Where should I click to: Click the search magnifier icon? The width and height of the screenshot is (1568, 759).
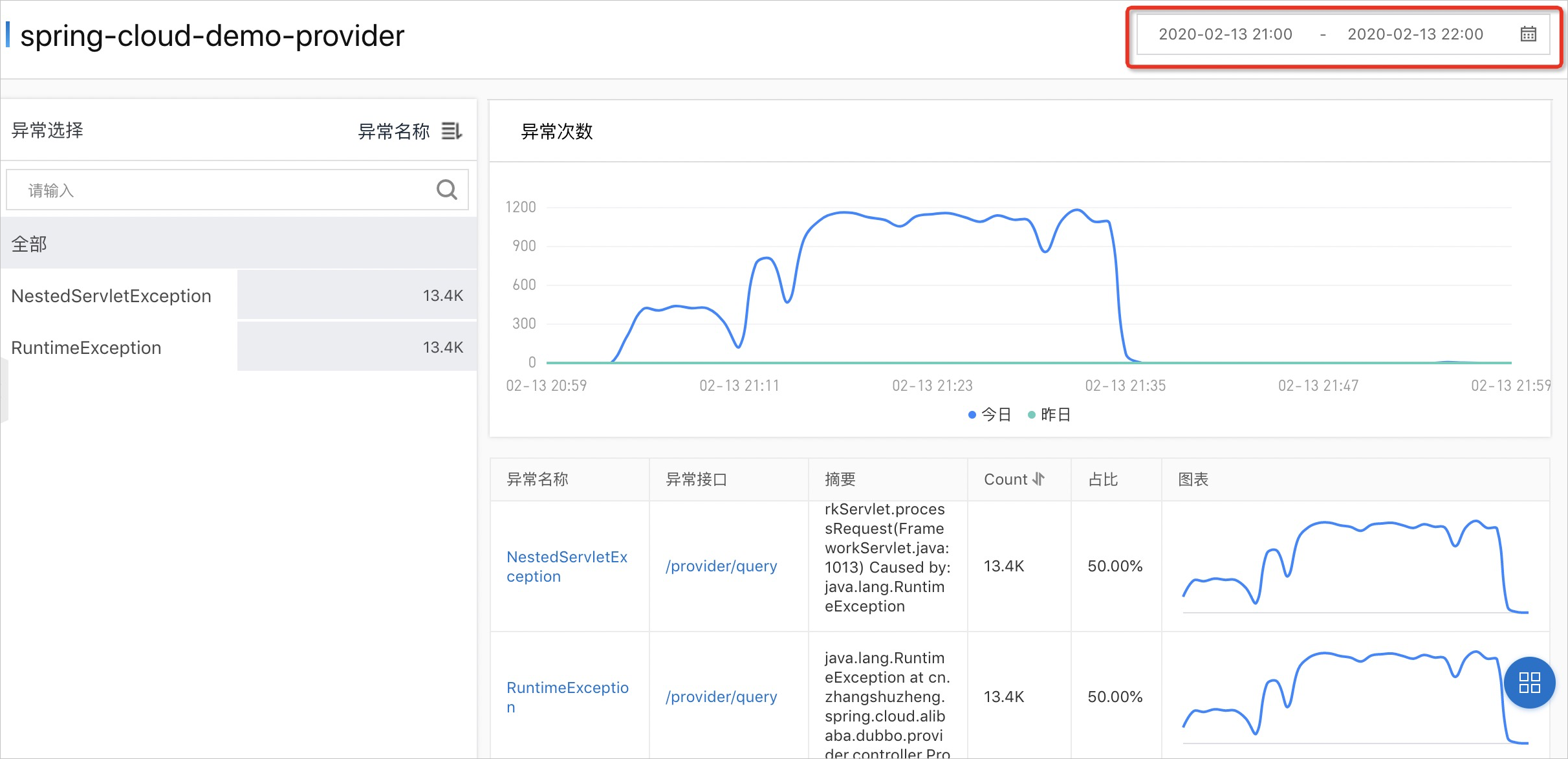click(x=446, y=190)
